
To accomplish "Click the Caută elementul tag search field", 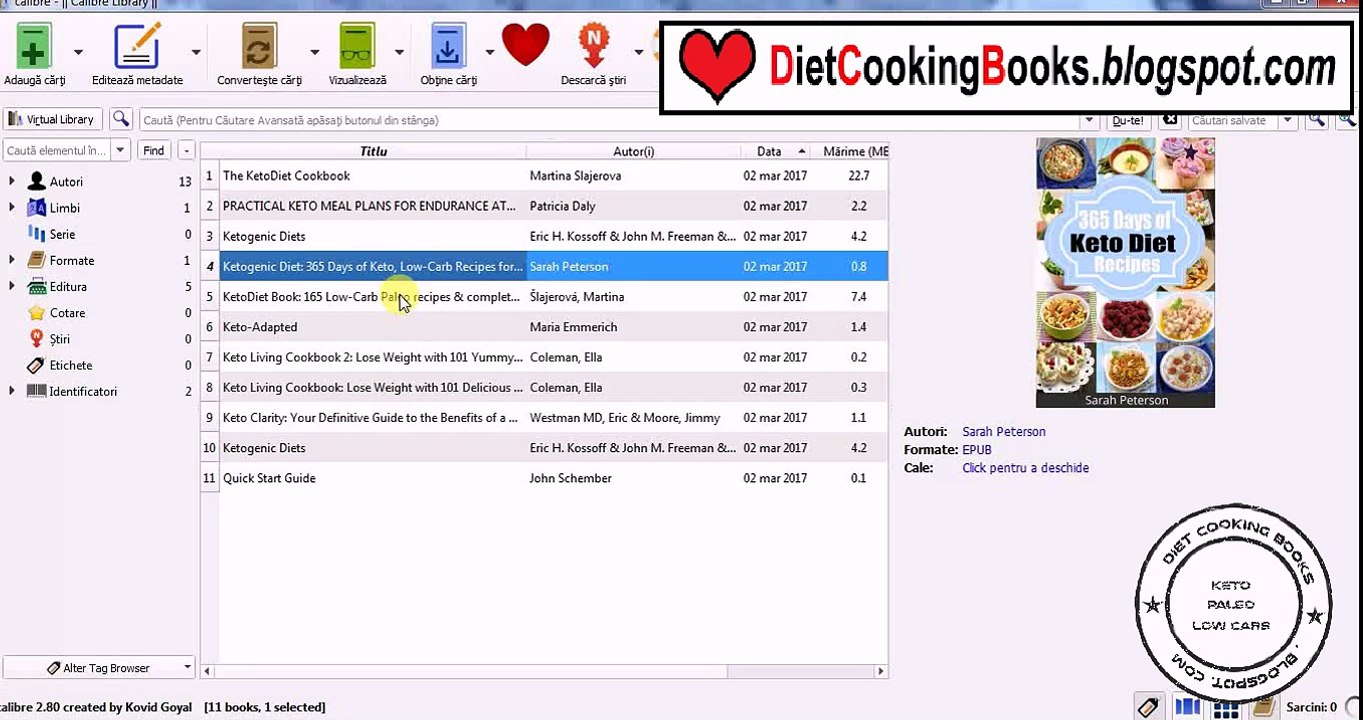I will pyautogui.click(x=57, y=150).
